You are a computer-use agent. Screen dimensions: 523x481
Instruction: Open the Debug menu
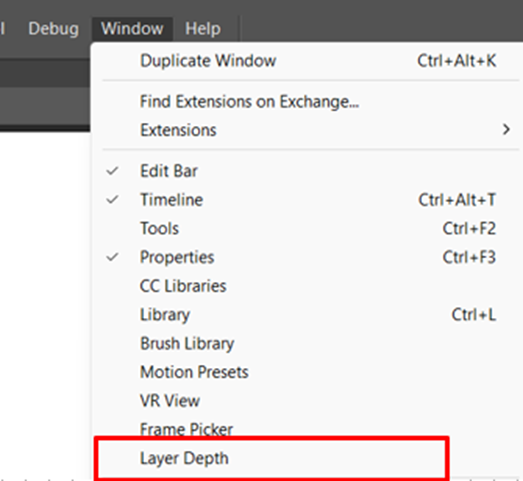coord(53,29)
